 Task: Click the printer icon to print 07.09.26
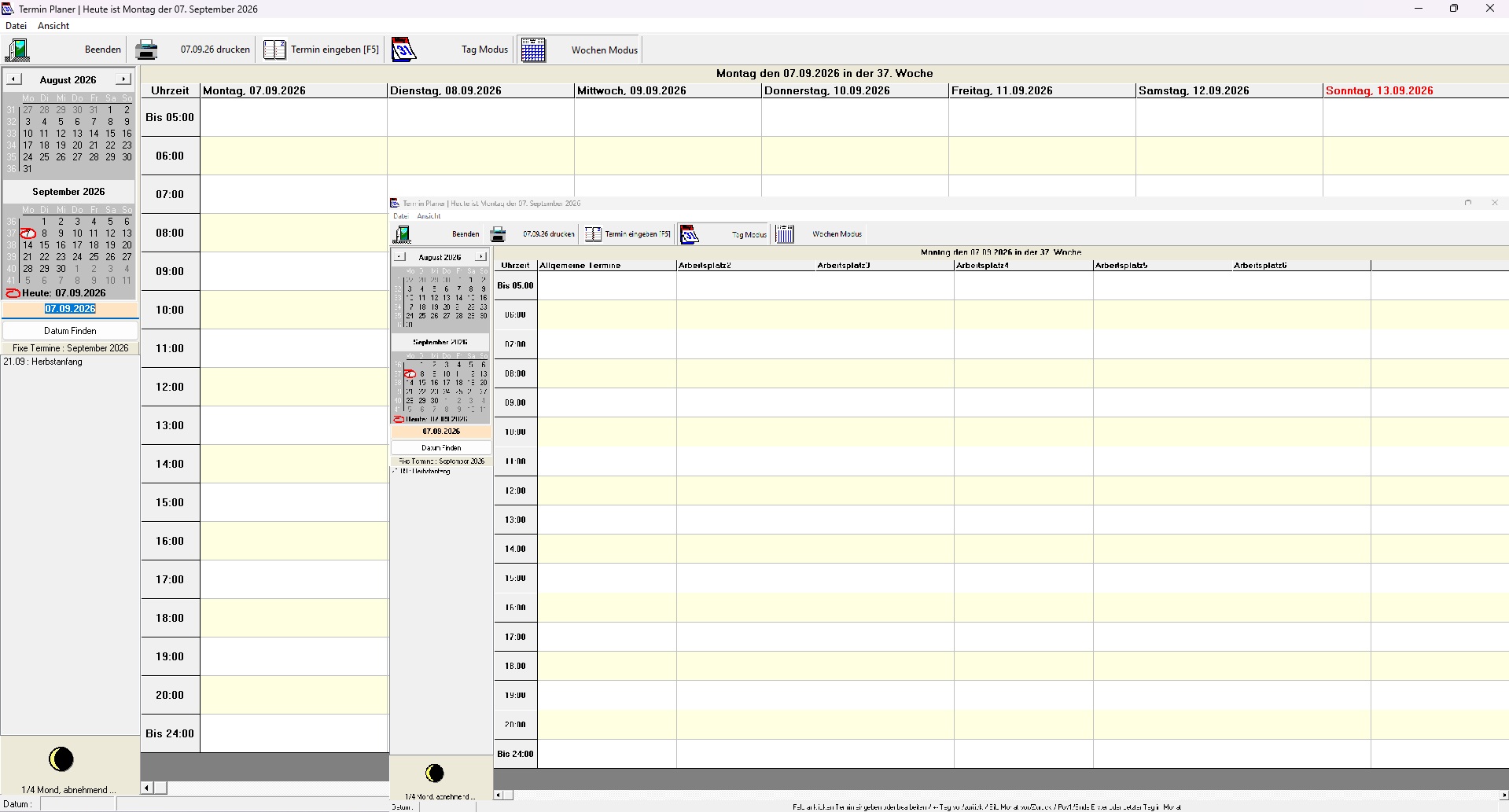pos(146,50)
